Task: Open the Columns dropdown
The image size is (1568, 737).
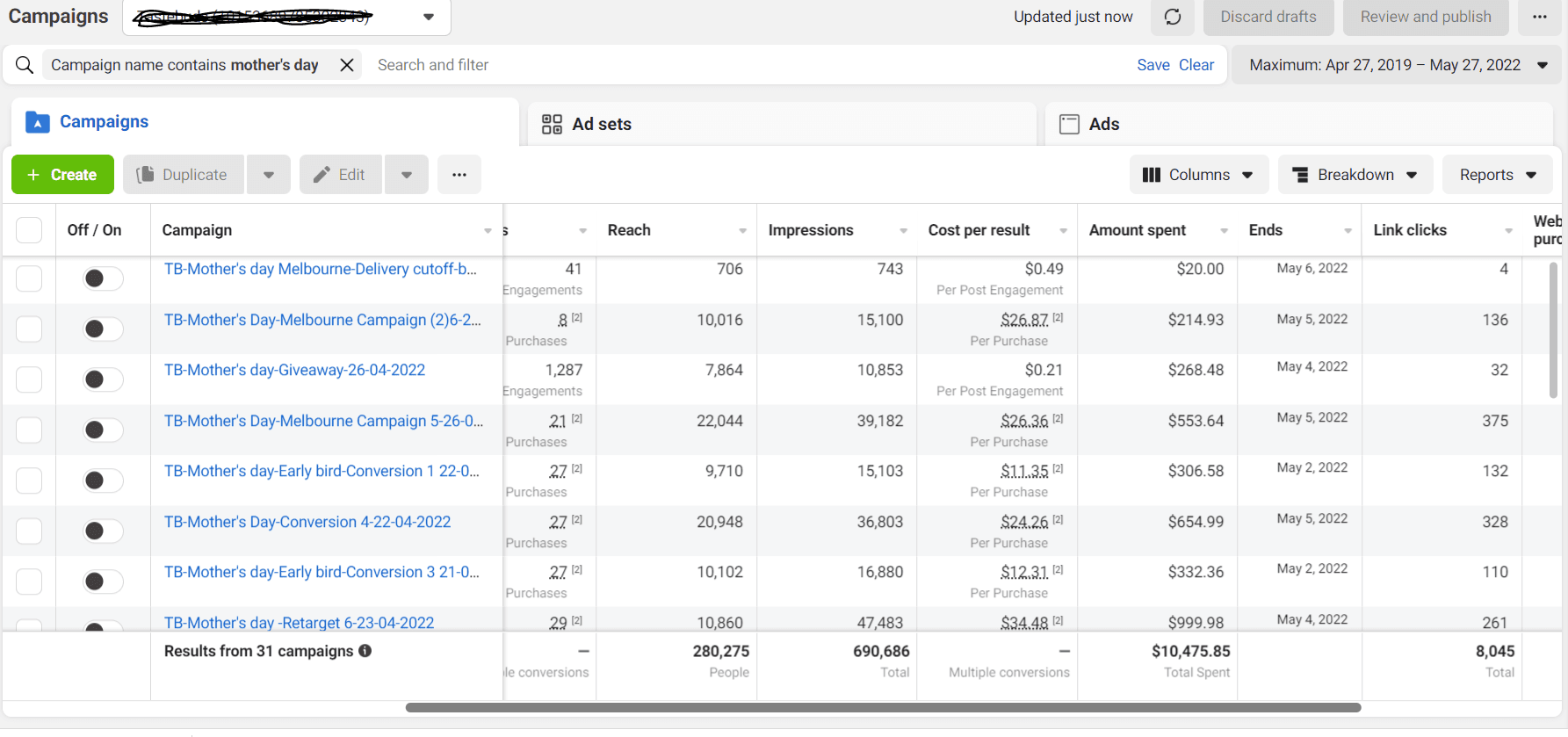Action: (1199, 175)
